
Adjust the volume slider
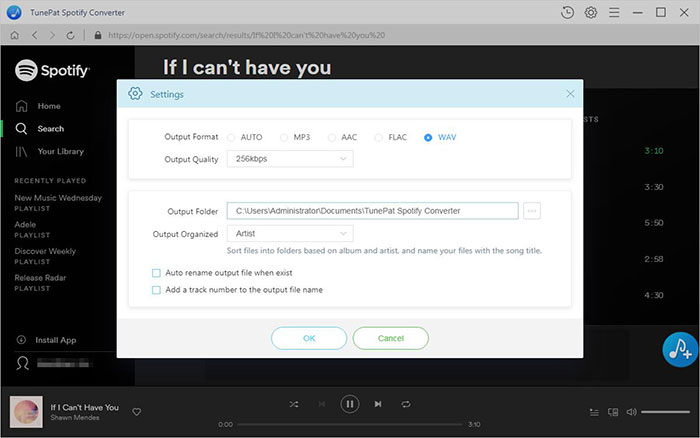click(x=666, y=412)
